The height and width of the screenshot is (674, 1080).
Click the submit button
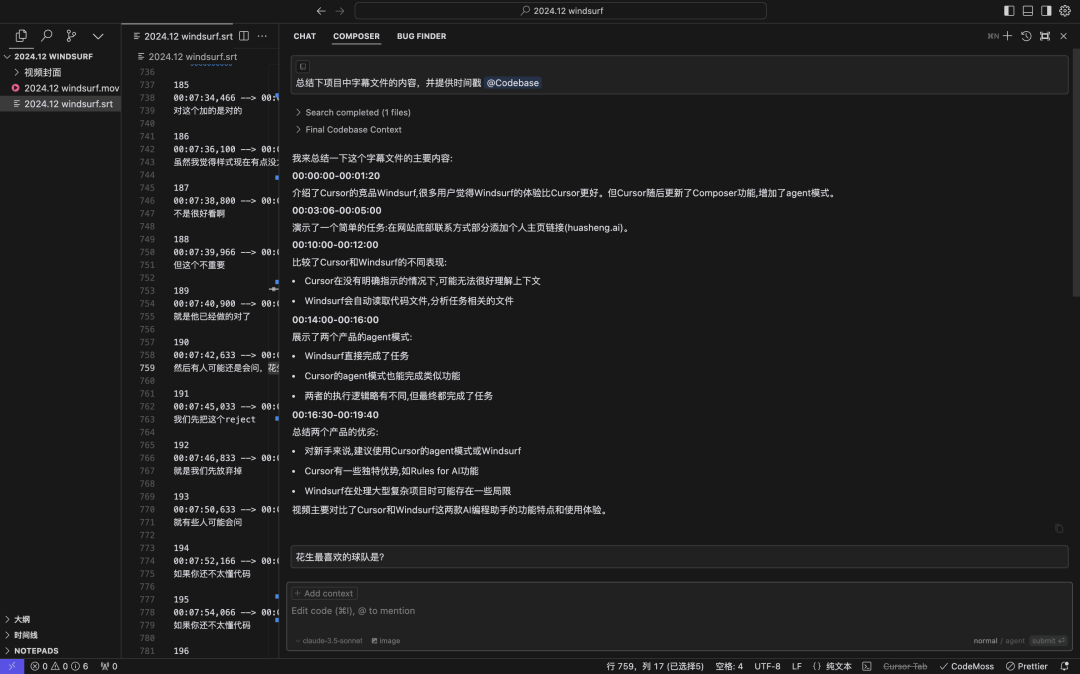[1048, 641]
